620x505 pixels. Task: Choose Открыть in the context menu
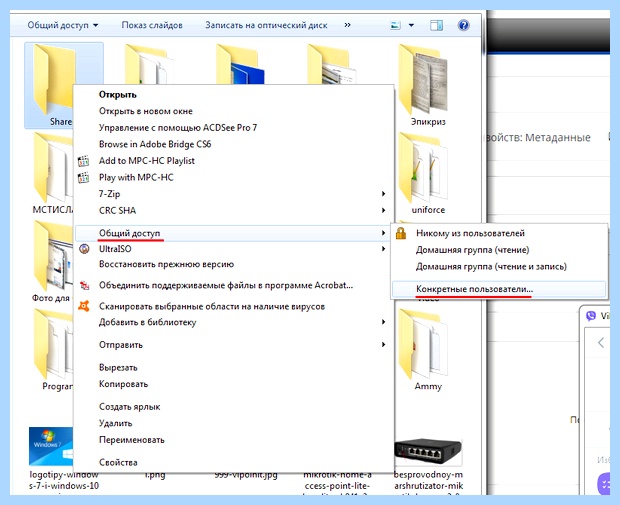118,95
